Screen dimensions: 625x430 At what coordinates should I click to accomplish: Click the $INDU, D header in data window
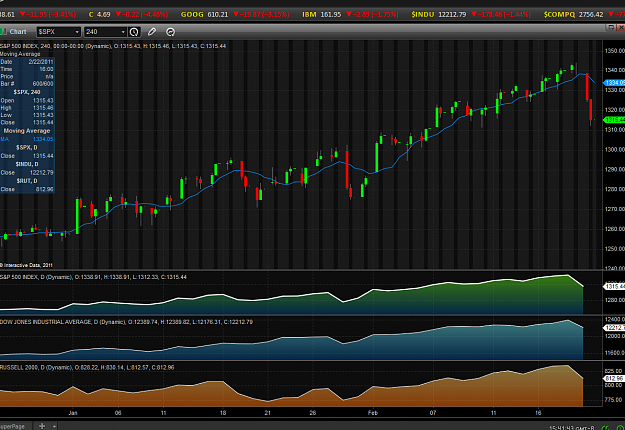point(27,164)
